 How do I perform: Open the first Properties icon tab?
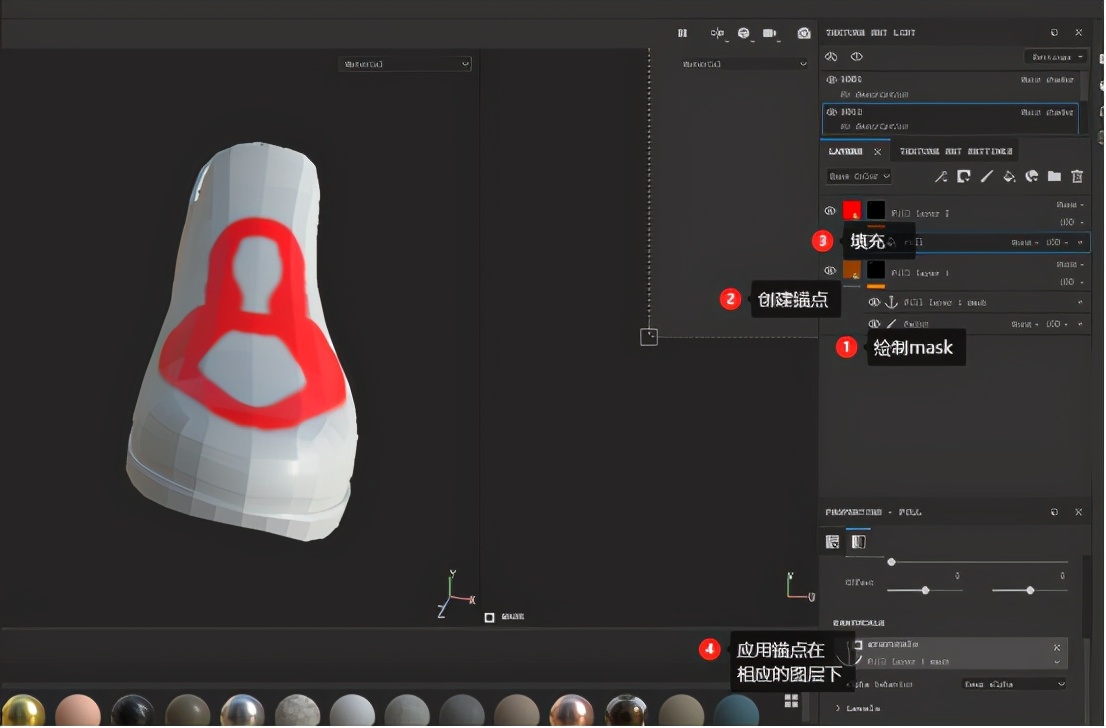tap(832, 542)
